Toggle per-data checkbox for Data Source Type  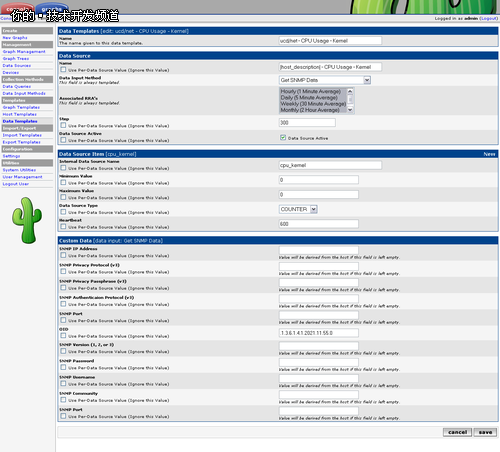63,212
